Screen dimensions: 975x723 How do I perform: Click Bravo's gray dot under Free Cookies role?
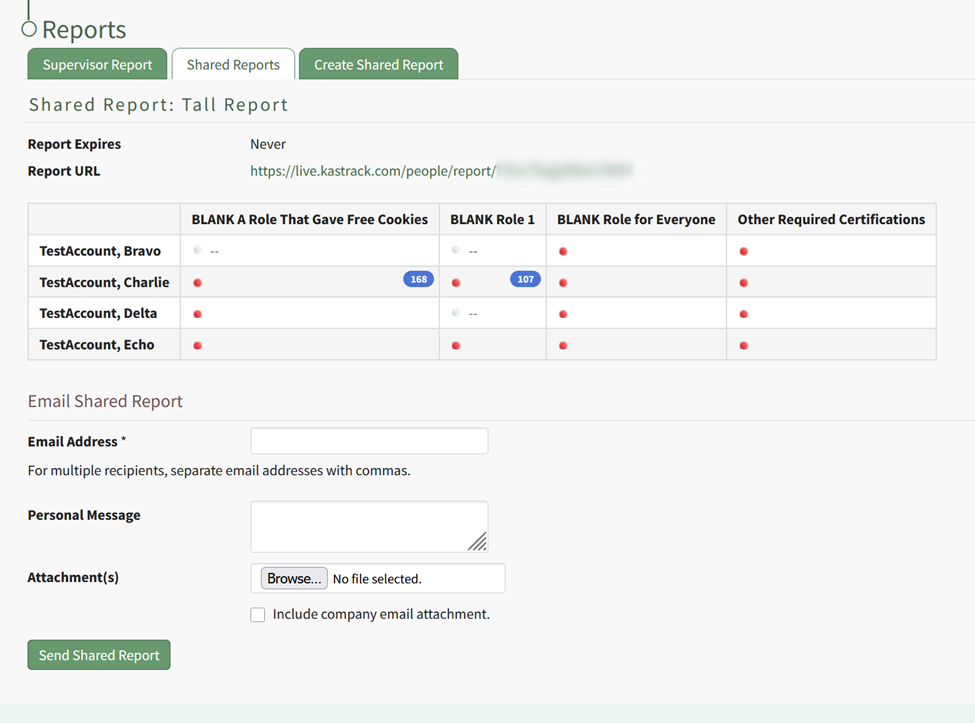click(x=198, y=251)
